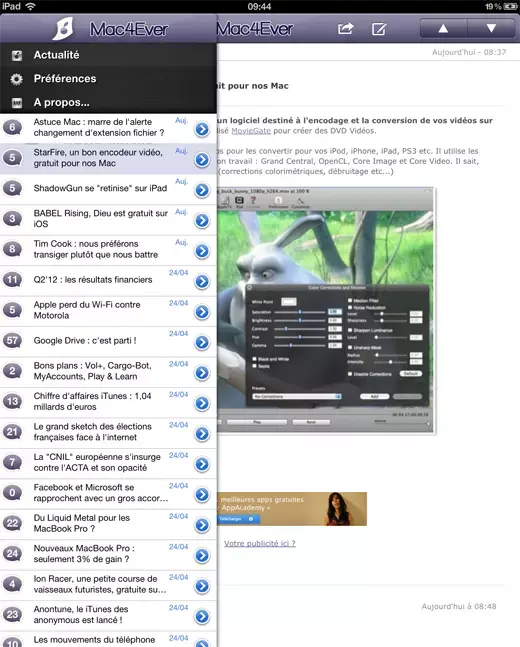520x647 pixels.
Task: Tap the share icon in the top bar
Action: [x=345, y=28]
